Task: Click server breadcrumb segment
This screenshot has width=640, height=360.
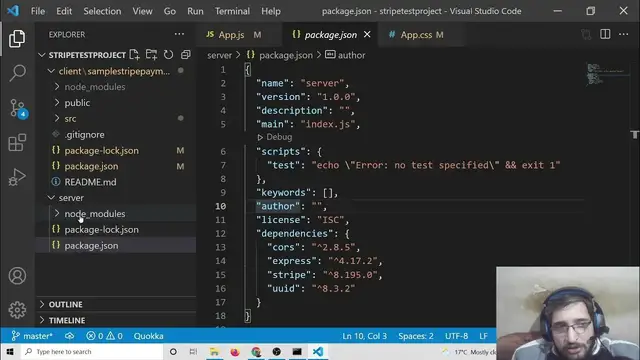Action: tap(219, 55)
